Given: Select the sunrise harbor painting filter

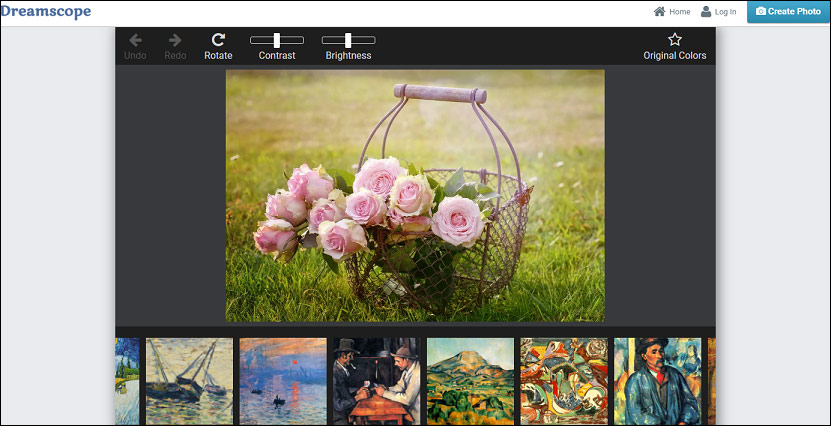Looking at the screenshot, I should pos(283,381).
